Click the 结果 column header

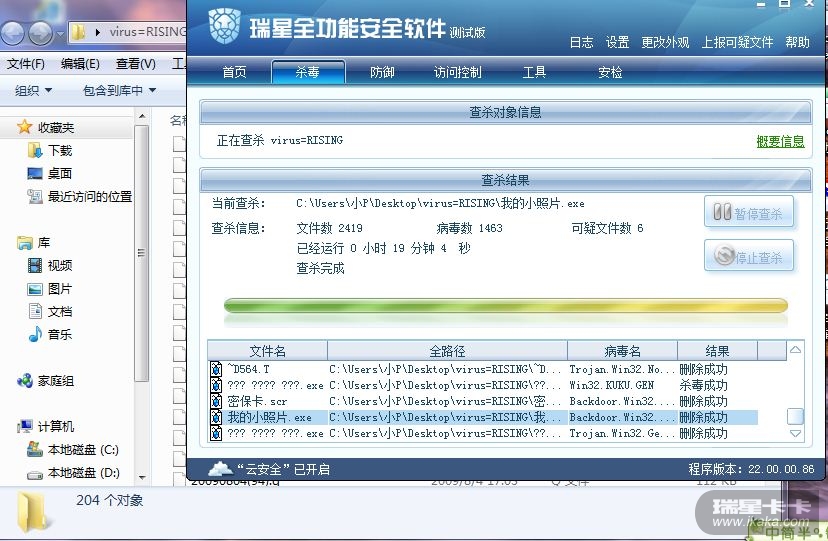(x=717, y=351)
